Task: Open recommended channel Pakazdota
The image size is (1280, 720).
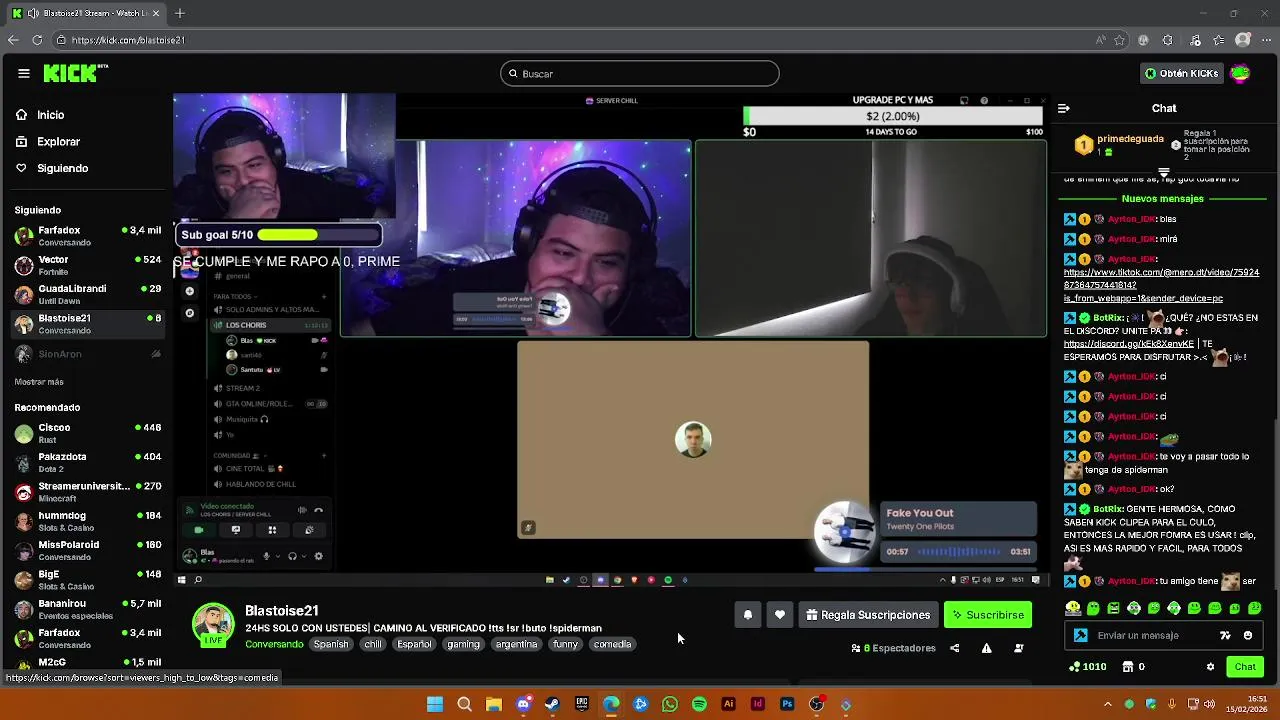Action: 88,462
